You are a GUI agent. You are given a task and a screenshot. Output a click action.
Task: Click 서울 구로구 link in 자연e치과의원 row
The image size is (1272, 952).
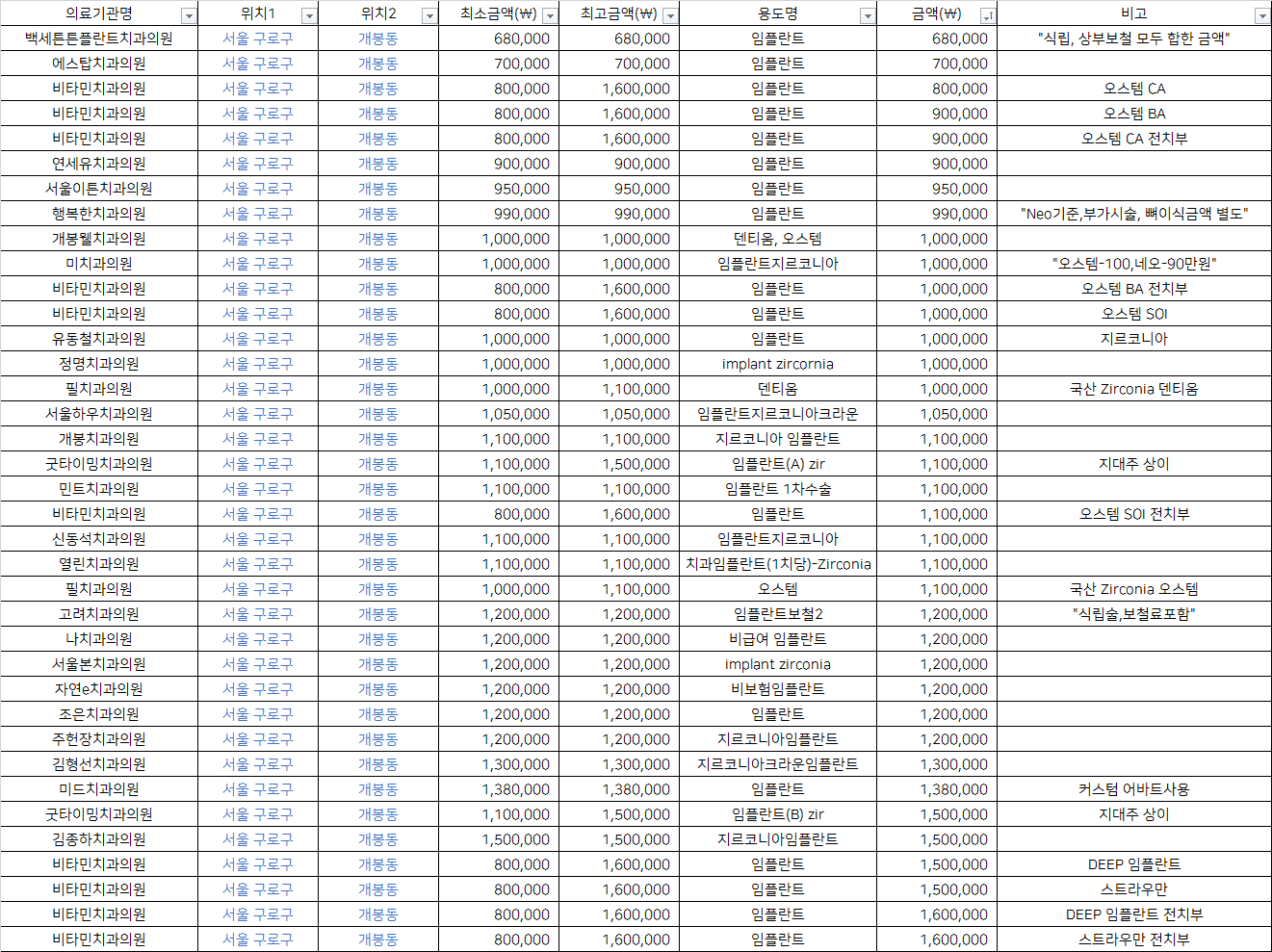tap(258, 689)
